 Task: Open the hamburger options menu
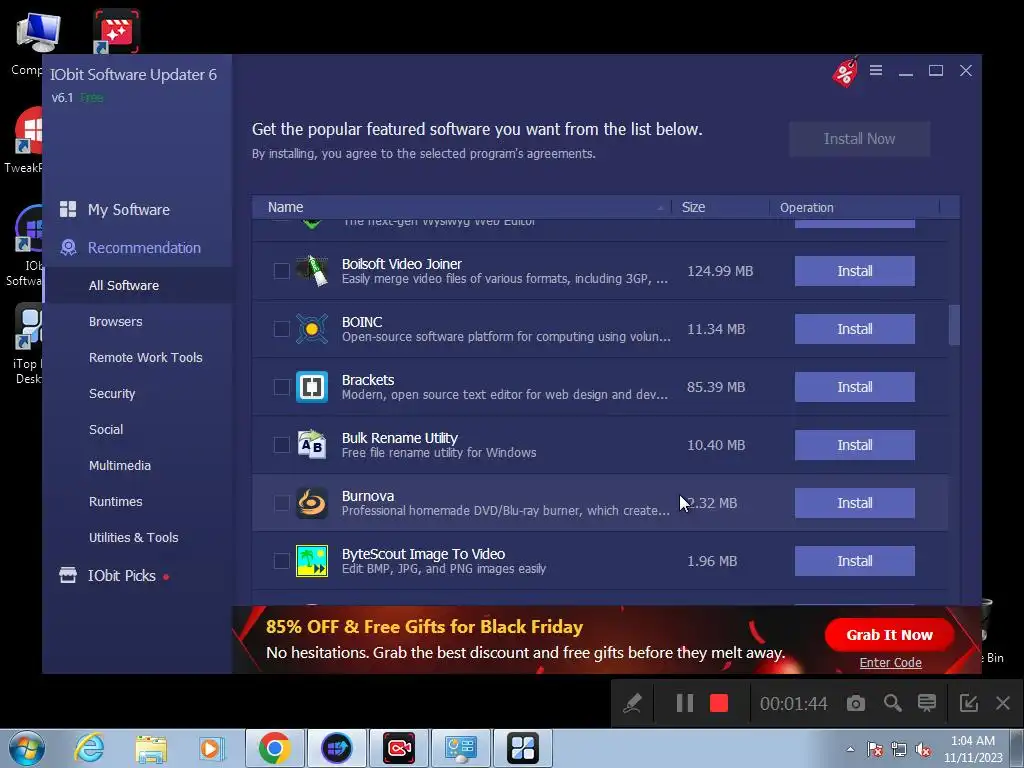(x=876, y=70)
